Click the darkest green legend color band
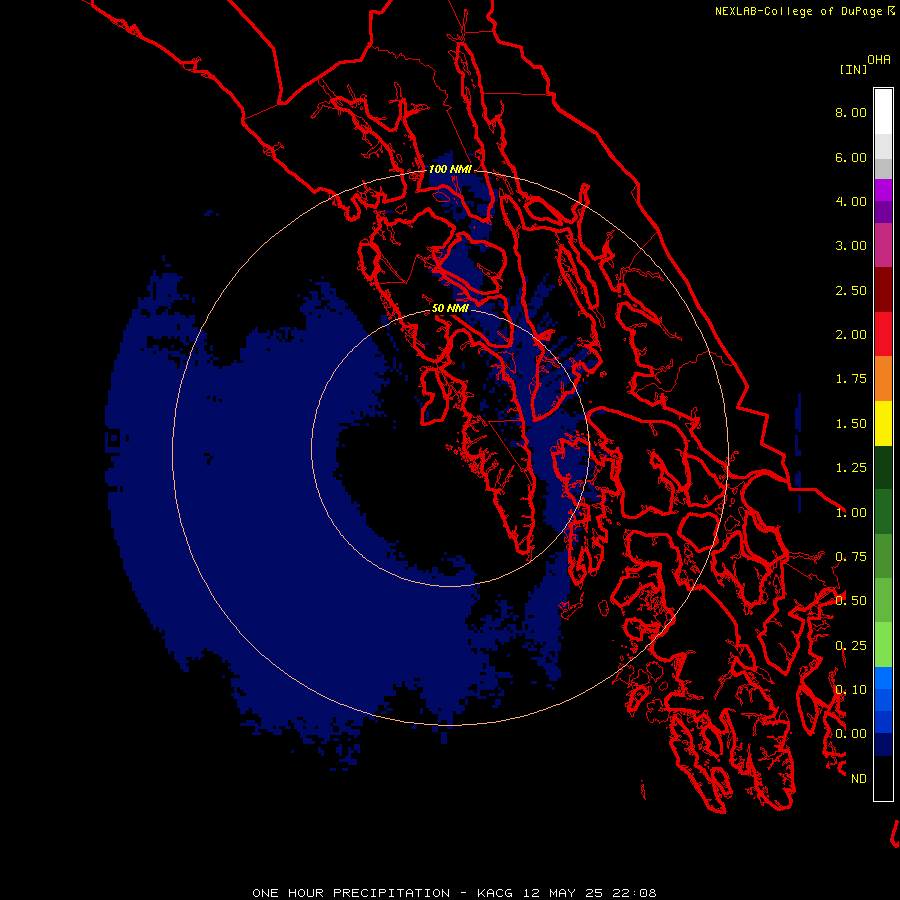The image size is (900, 900). tap(883, 468)
